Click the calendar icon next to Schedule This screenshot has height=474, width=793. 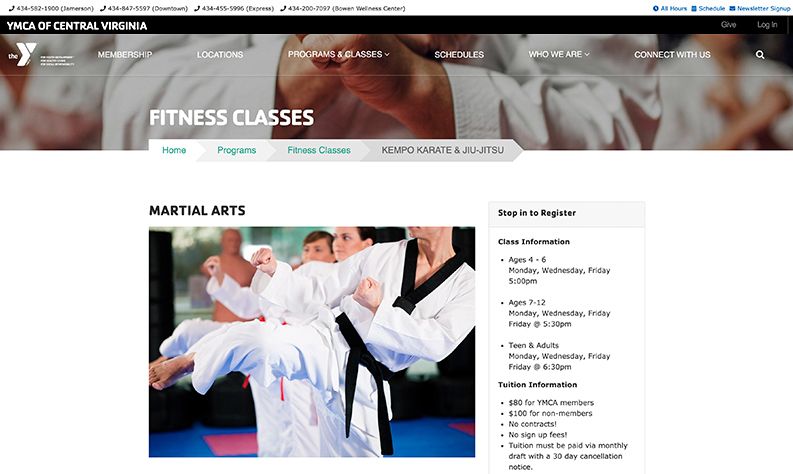(694, 9)
